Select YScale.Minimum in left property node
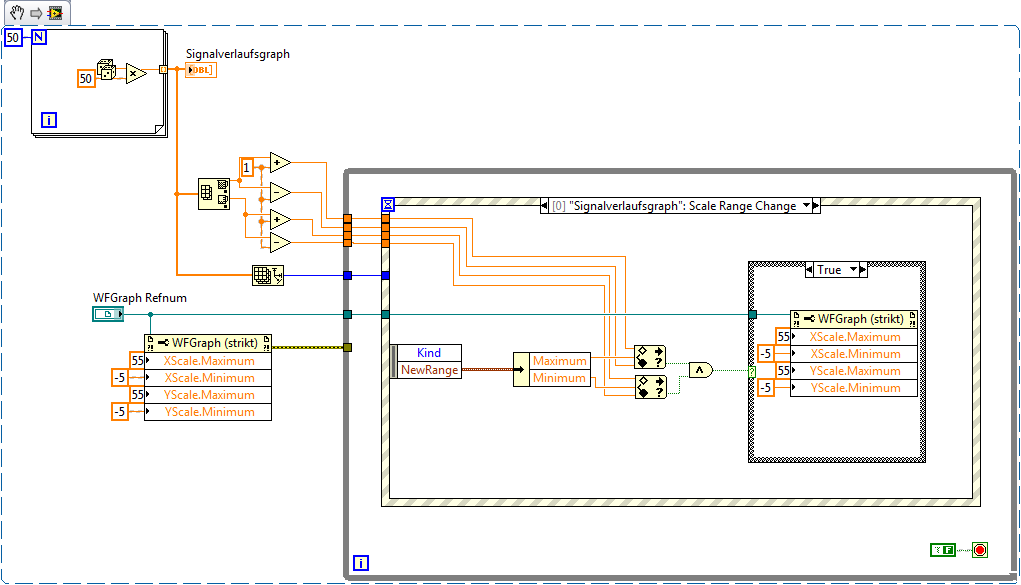1021x585 pixels. pos(208,411)
